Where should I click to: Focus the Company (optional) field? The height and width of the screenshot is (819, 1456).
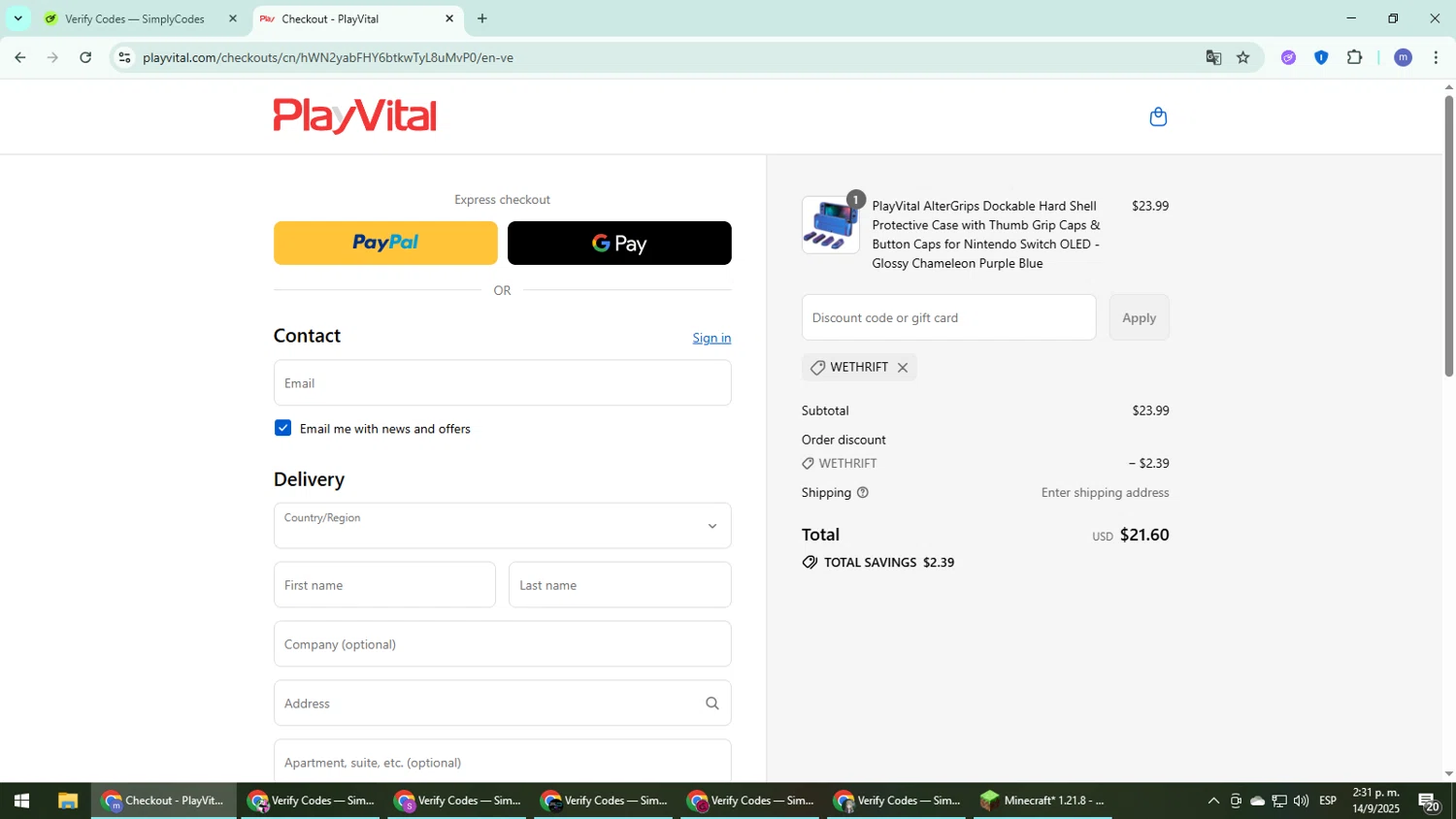[502, 644]
